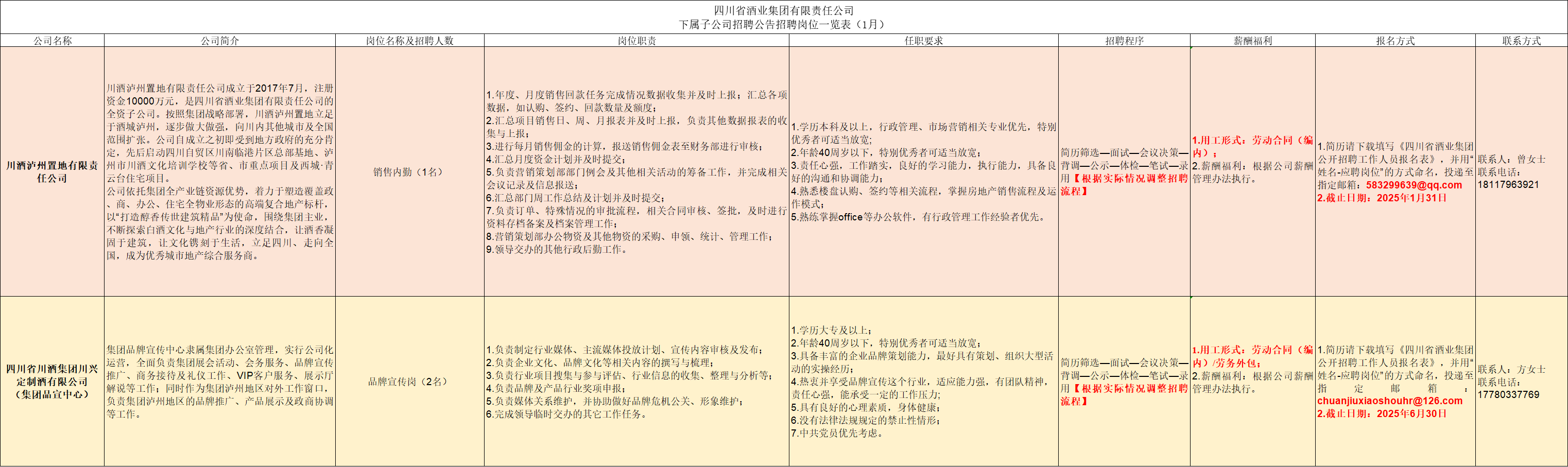This screenshot has height=467, width=1568.
Task: Click the 品牌宣传岗 row recruitment procedure cell
Action: click(1124, 382)
